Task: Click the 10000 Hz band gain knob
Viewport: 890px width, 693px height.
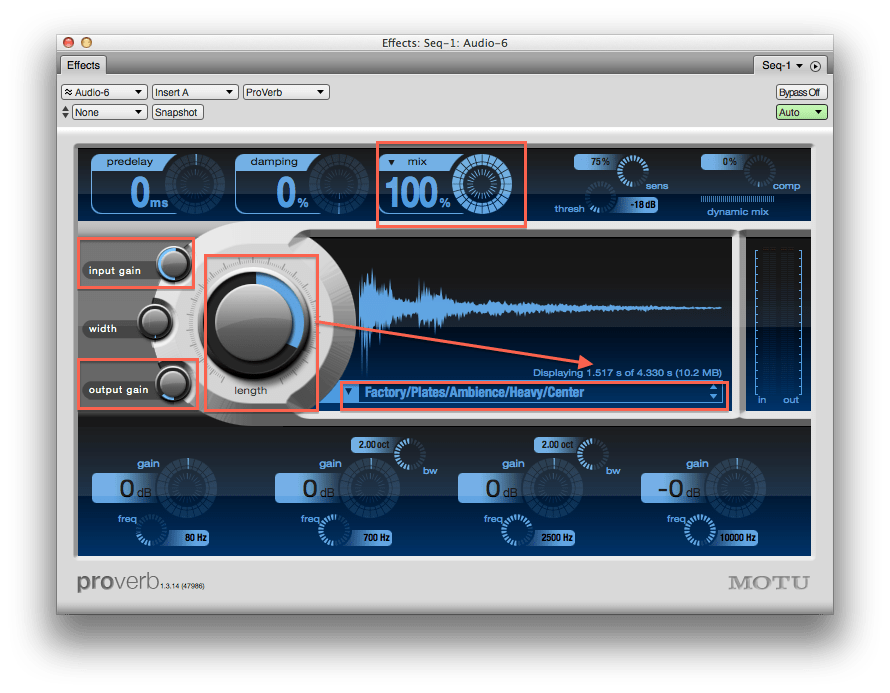Action: pyautogui.click(x=736, y=487)
